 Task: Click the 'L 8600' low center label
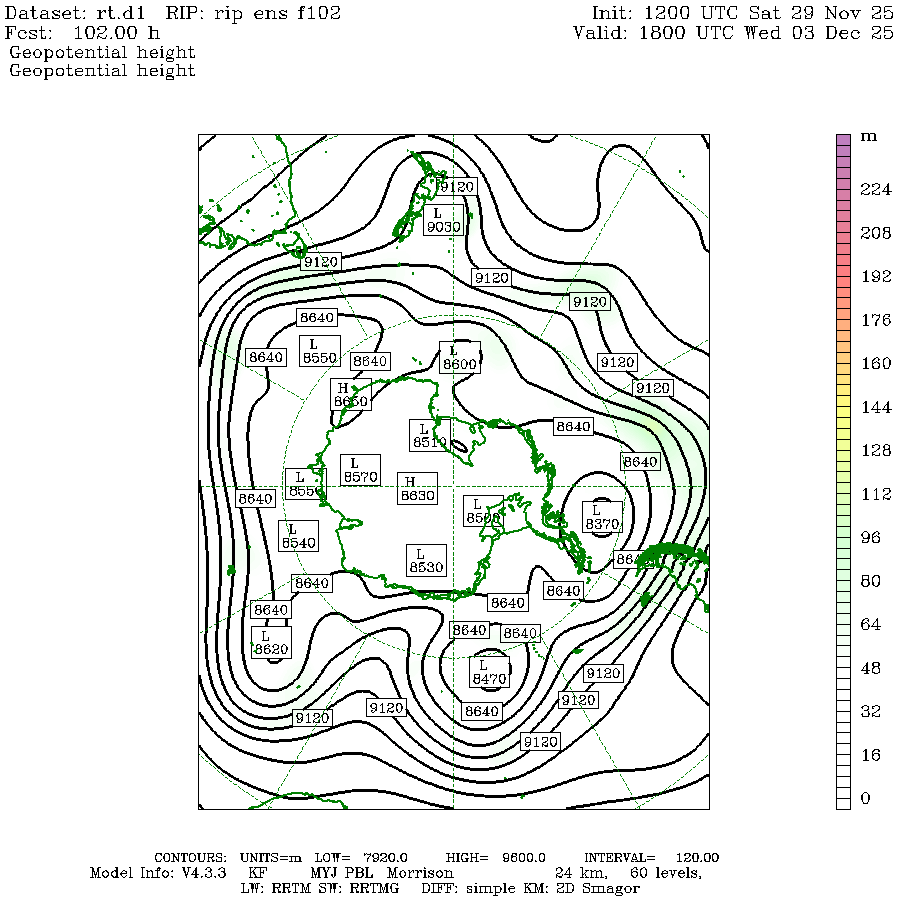pos(460,358)
